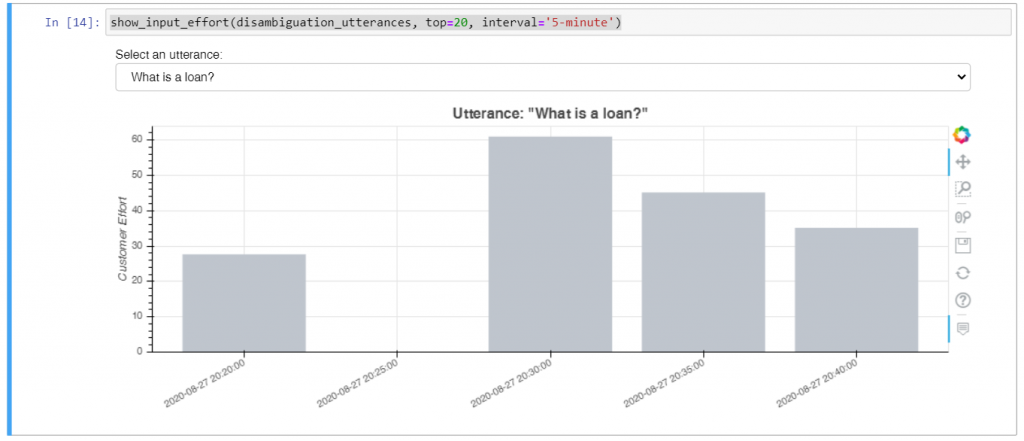Activate the Box Zoom tool
1024x441 pixels.
(x=962, y=189)
